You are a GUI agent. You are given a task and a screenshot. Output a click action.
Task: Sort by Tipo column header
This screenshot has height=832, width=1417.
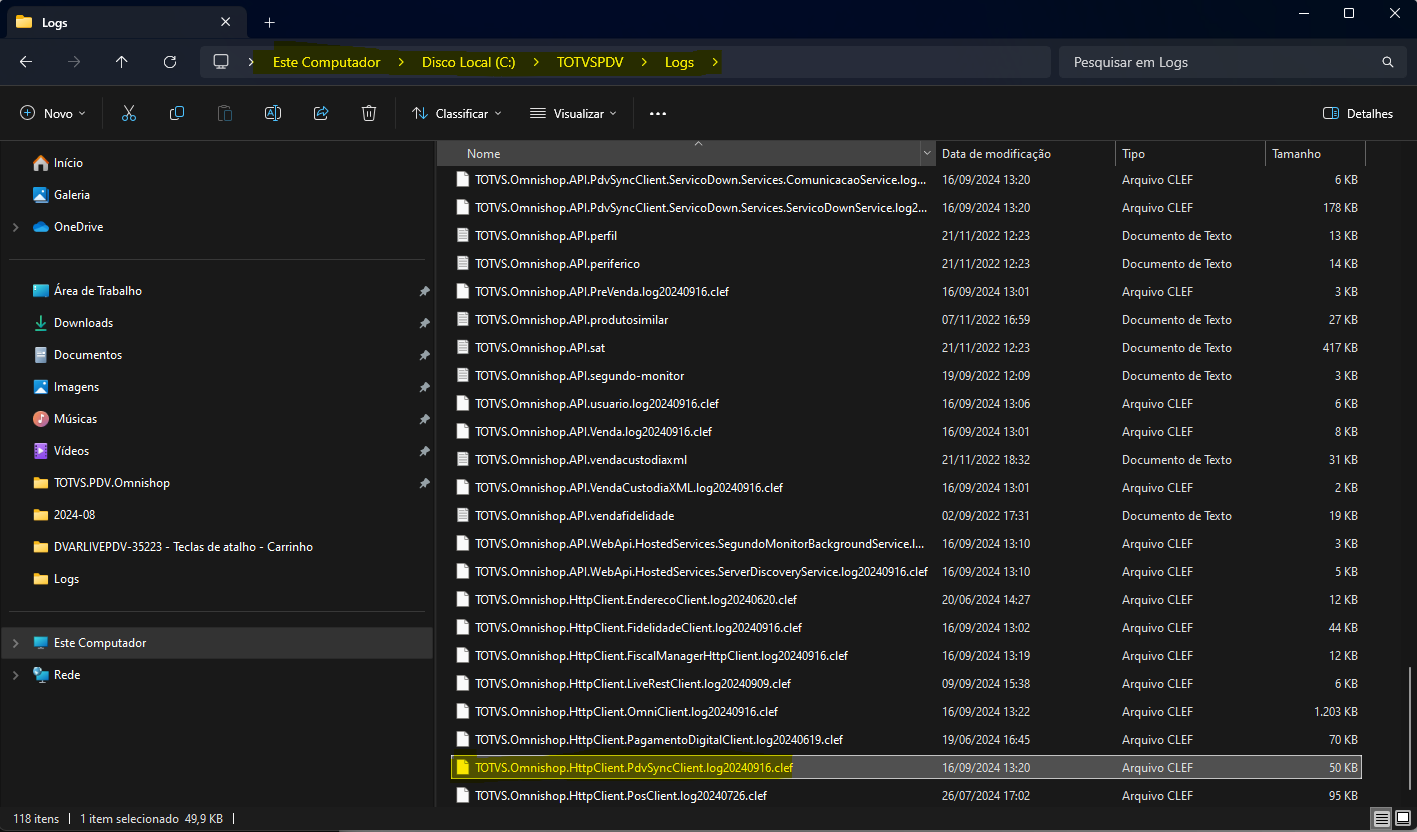point(1190,154)
